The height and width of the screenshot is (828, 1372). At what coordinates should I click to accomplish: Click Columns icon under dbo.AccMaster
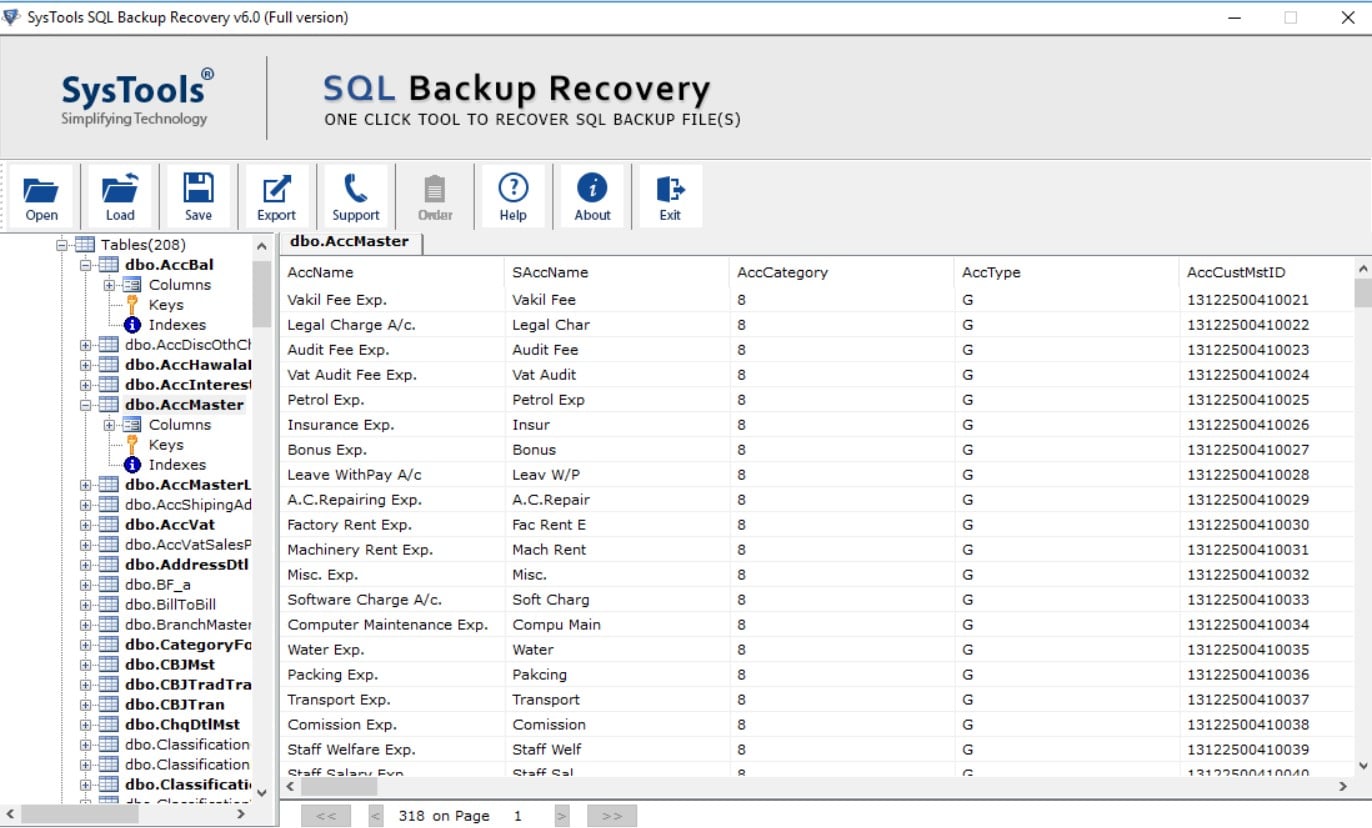[x=133, y=425]
